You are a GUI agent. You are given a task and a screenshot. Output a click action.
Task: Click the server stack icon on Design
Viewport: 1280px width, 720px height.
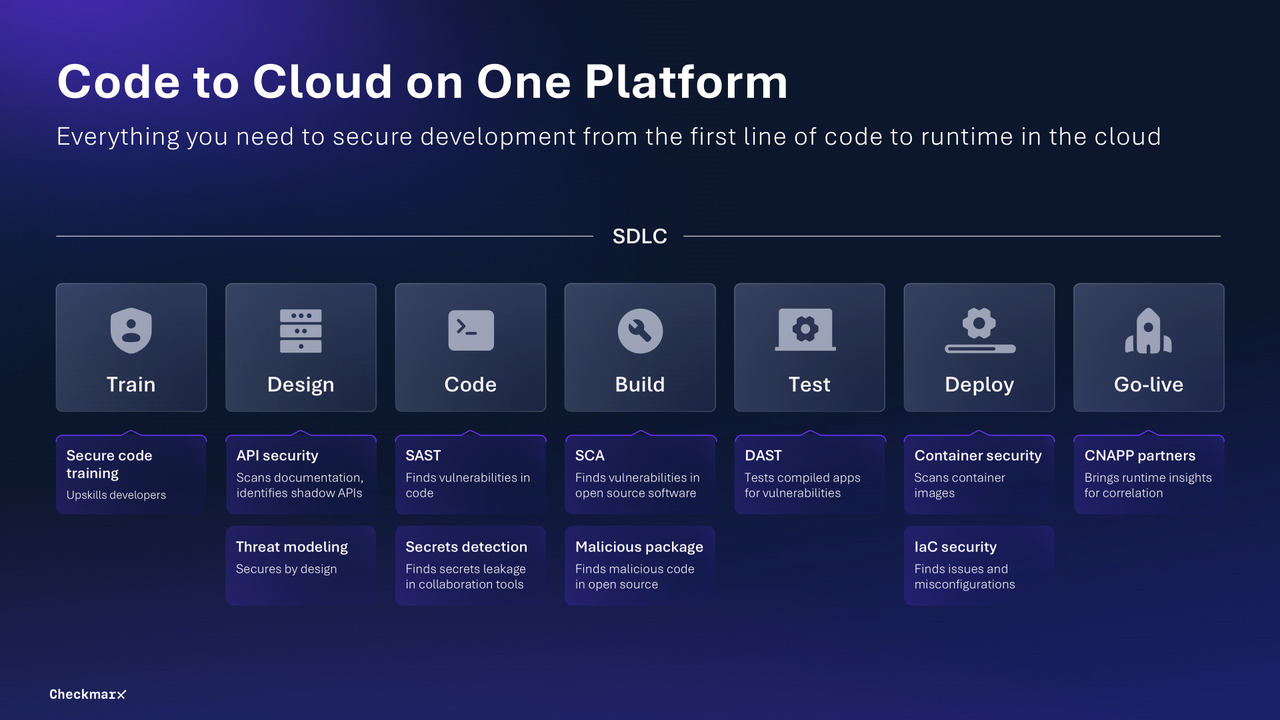(301, 331)
